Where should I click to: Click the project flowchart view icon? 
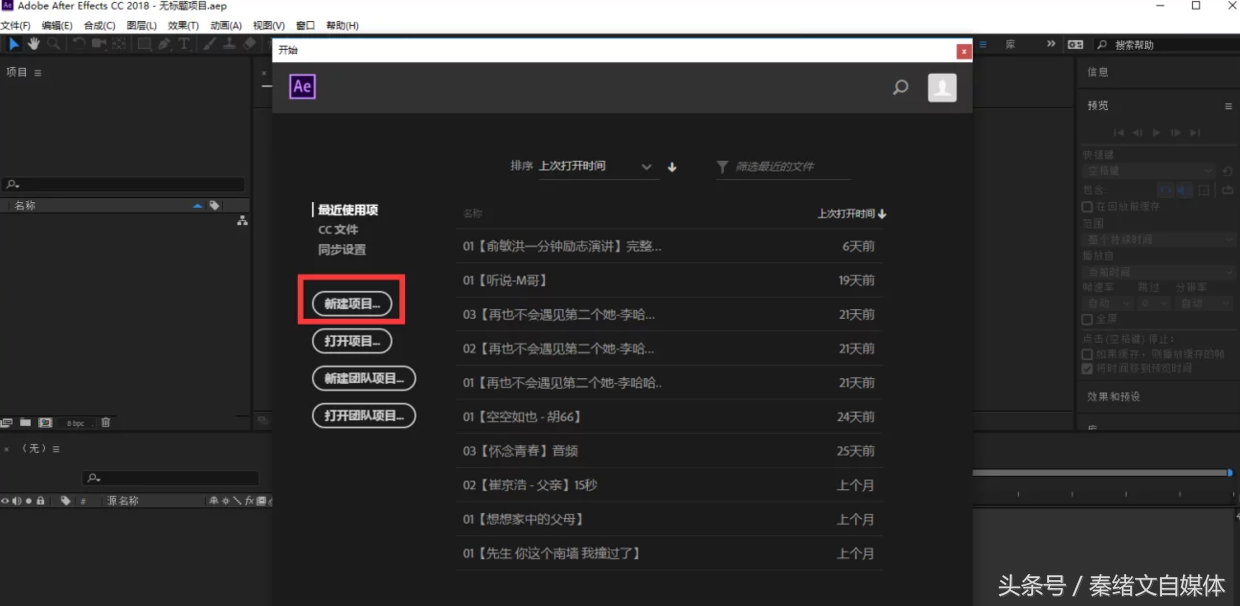point(242,221)
